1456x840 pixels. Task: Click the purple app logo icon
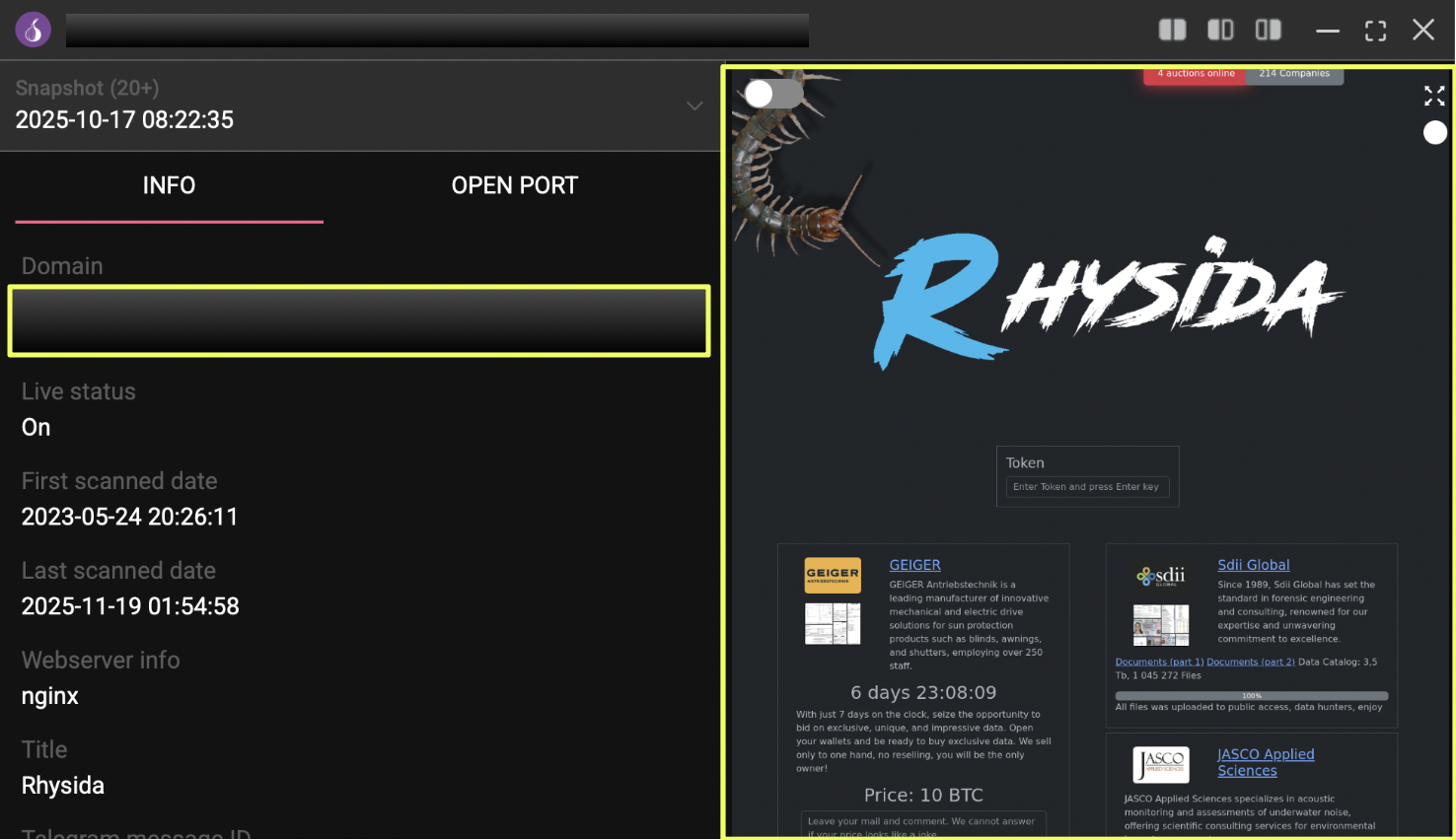[34, 30]
